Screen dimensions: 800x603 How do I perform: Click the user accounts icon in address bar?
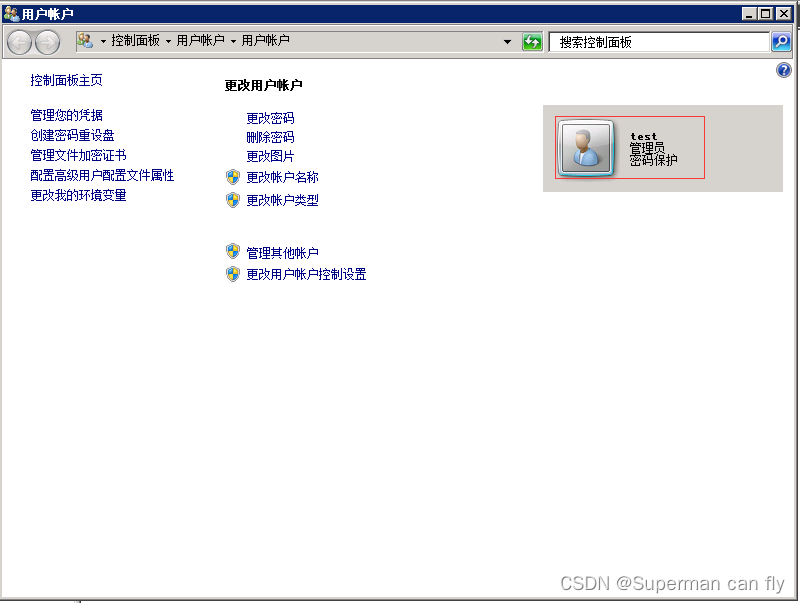tap(85, 40)
